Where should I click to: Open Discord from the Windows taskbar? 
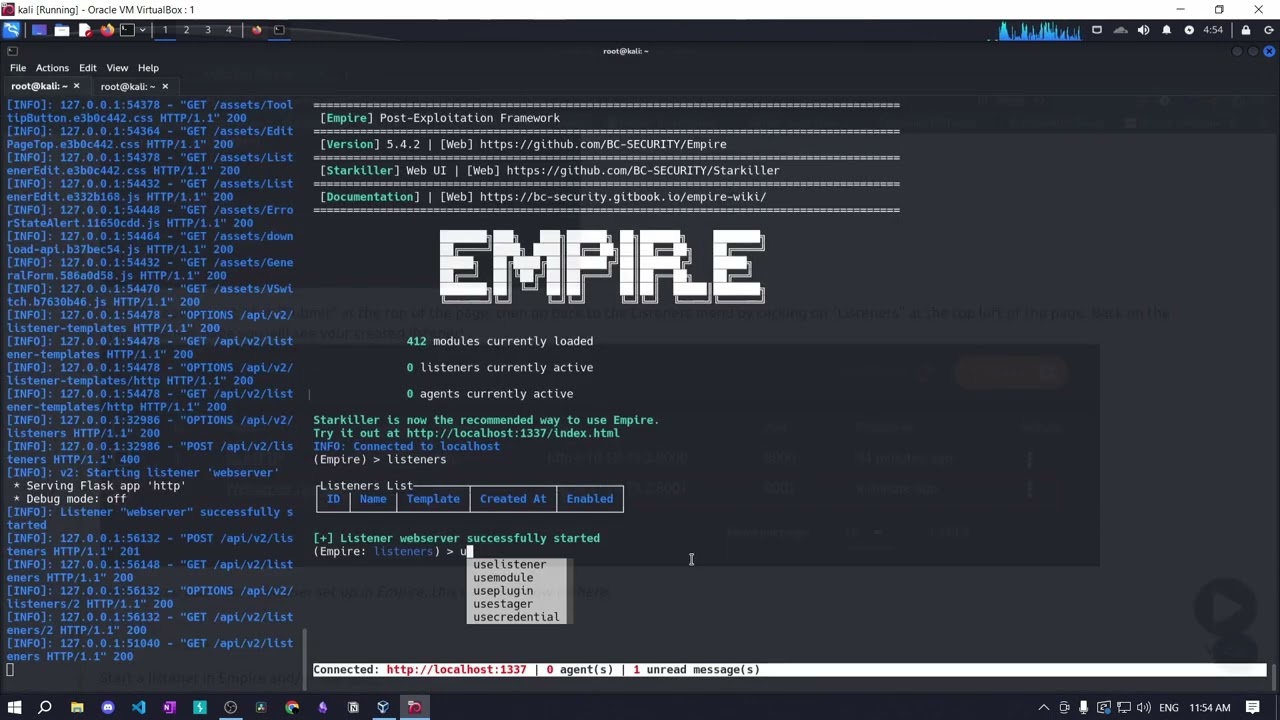[x=108, y=707]
